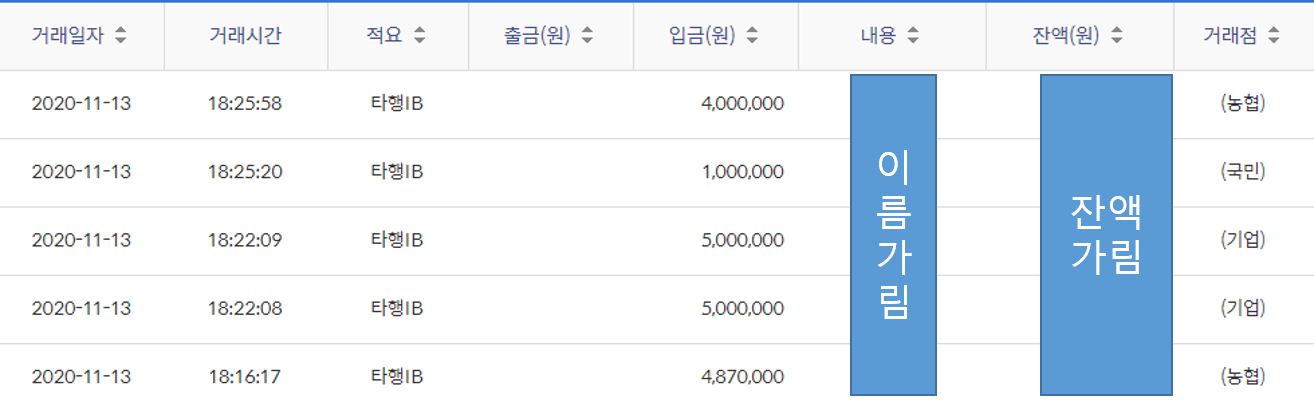Select row with time 18:25:20
Screen dimensions: 1314x410
click(x=245, y=172)
